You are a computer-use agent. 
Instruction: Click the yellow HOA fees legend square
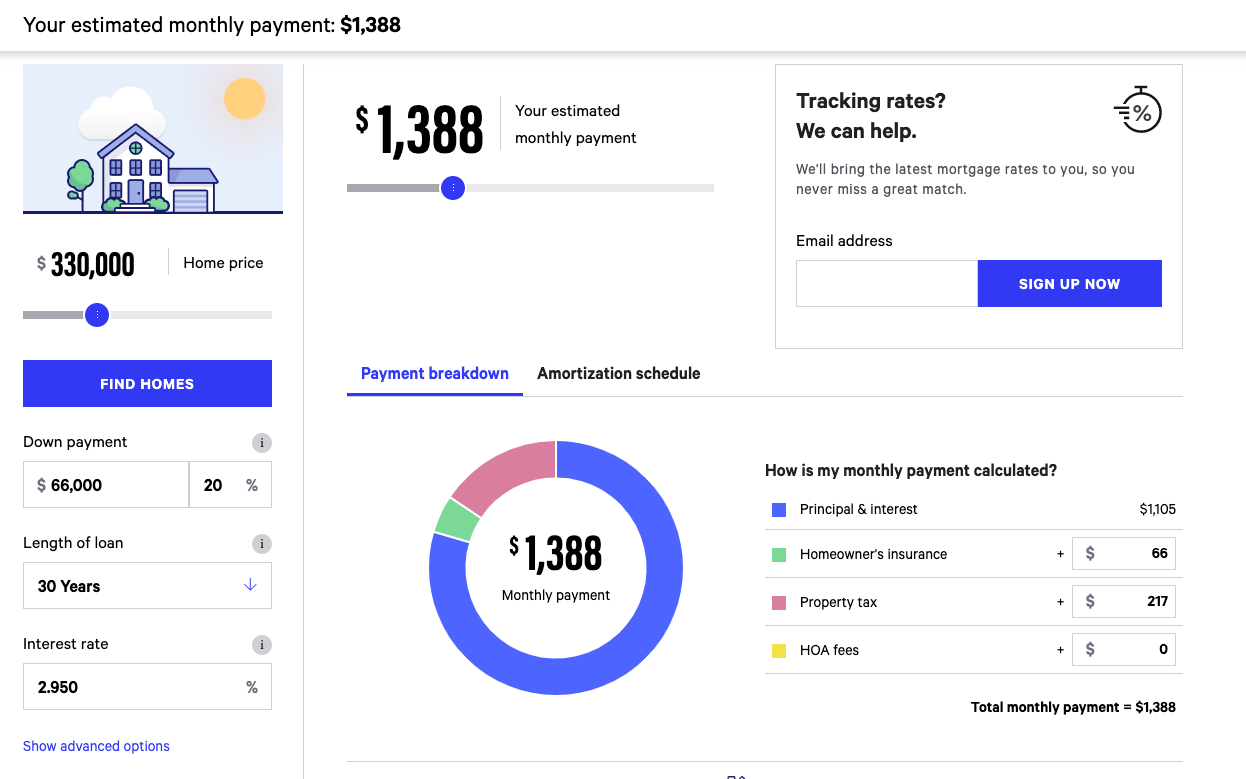click(x=779, y=650)
